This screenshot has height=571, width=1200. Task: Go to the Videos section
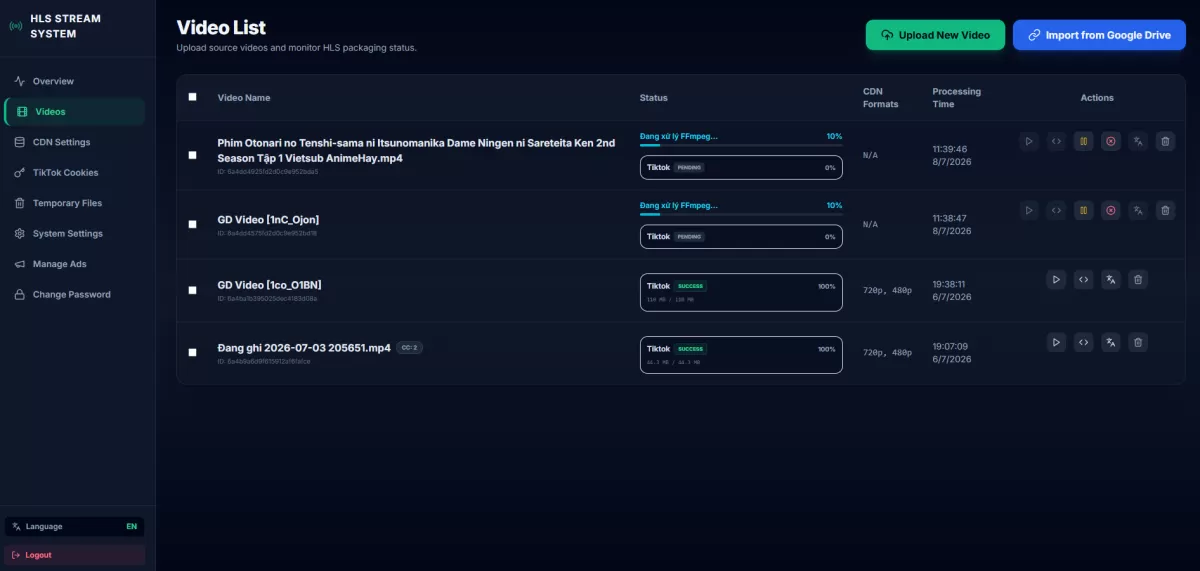click(x=75, y=112)
